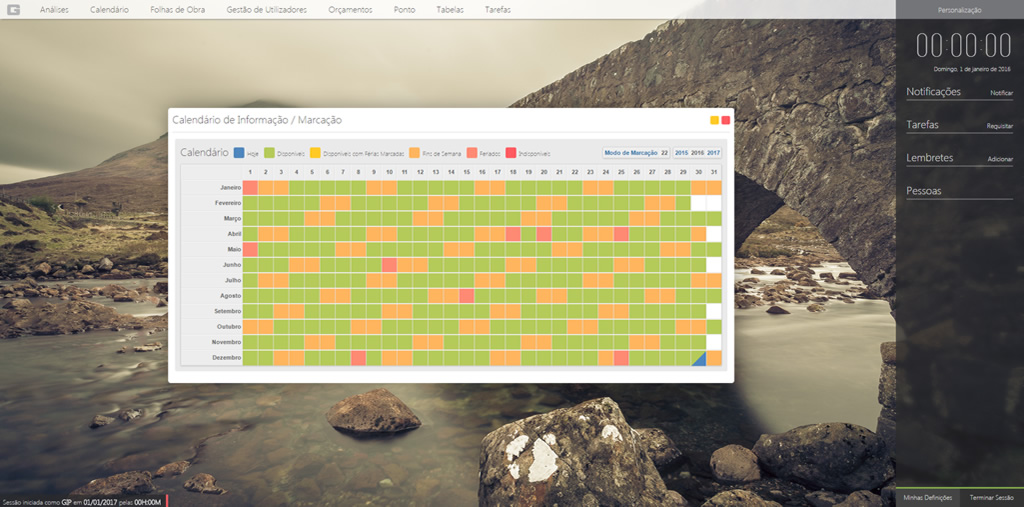Viewport: 1024px width, 507px height.
Task: Click the G logo icon in top bar
Action: click(x=13, y=9)
